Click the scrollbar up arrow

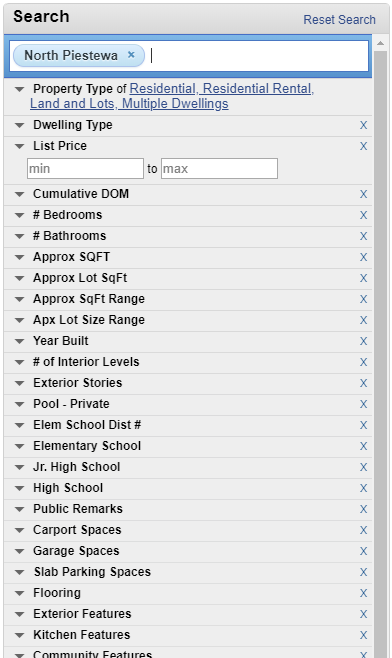click(380, 43)
